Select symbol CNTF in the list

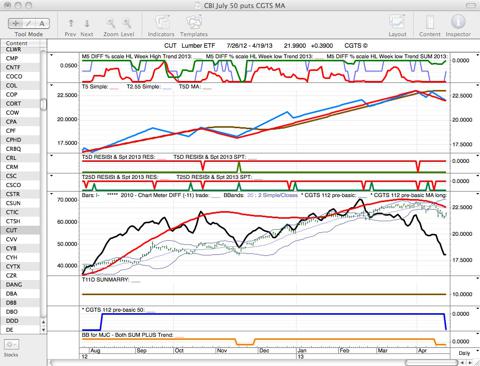20,67
